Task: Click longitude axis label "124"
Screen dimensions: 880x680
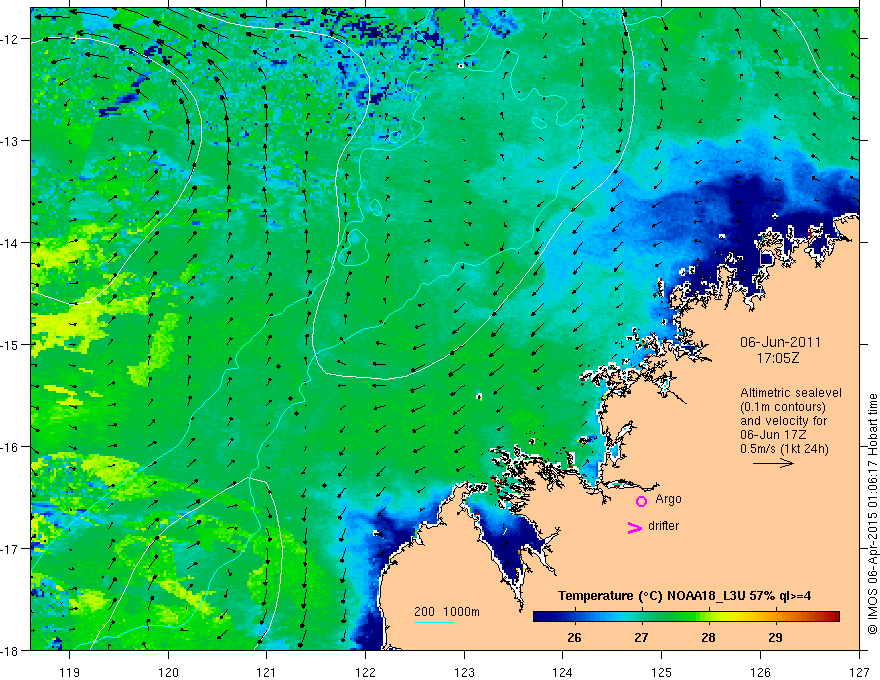Action: click(563, 672)
